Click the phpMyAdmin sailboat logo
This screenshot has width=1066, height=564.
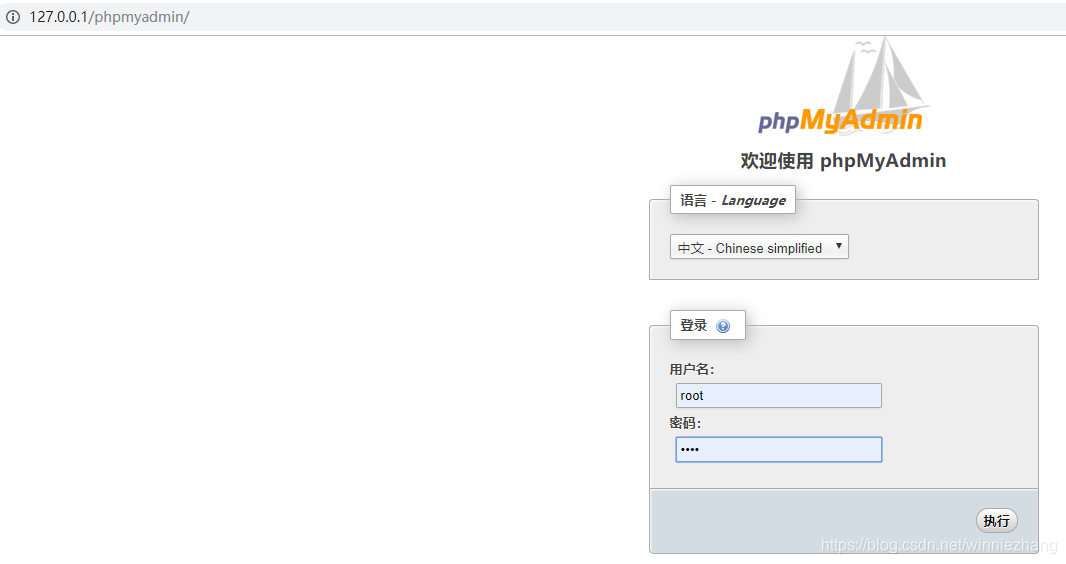tap(843, 86)
